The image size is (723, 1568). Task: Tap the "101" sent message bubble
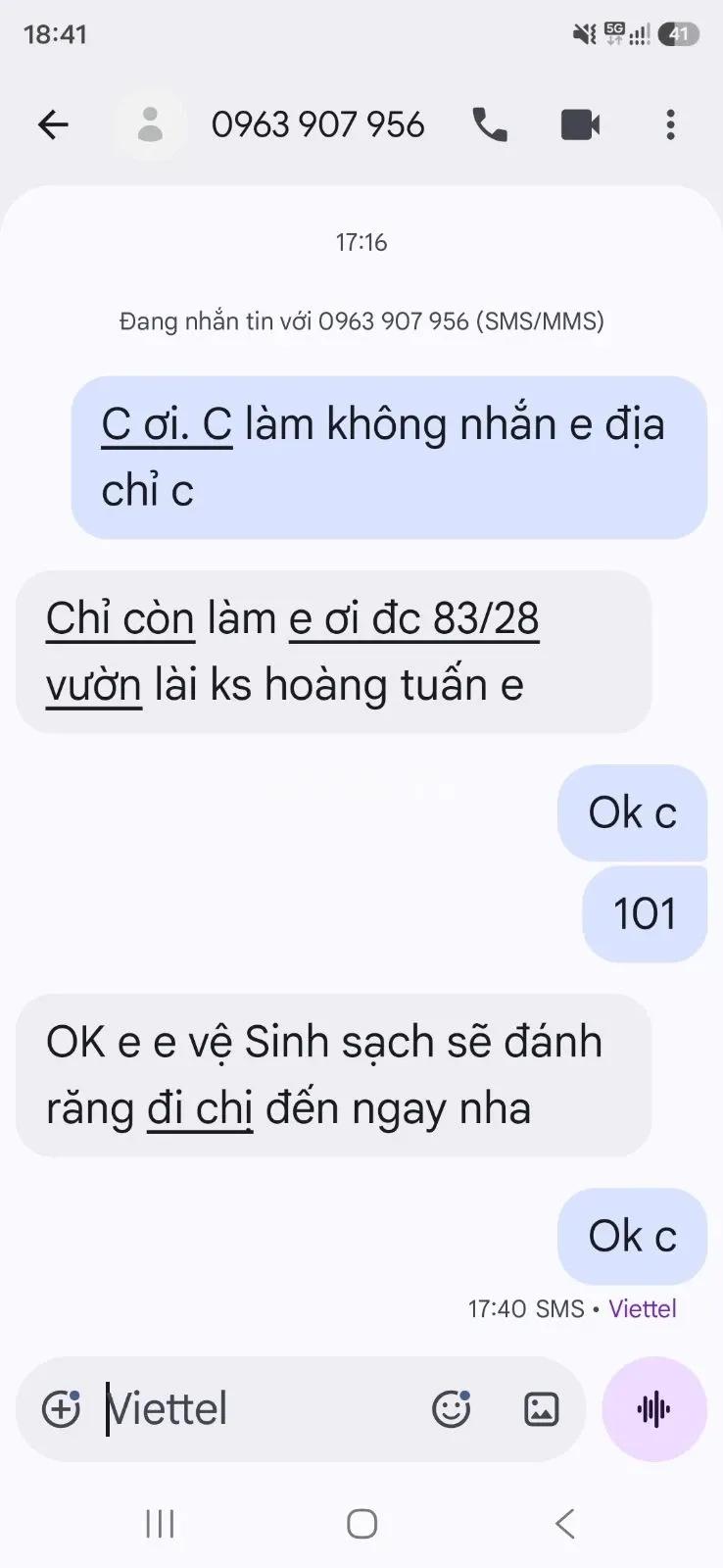coord(645,913)
